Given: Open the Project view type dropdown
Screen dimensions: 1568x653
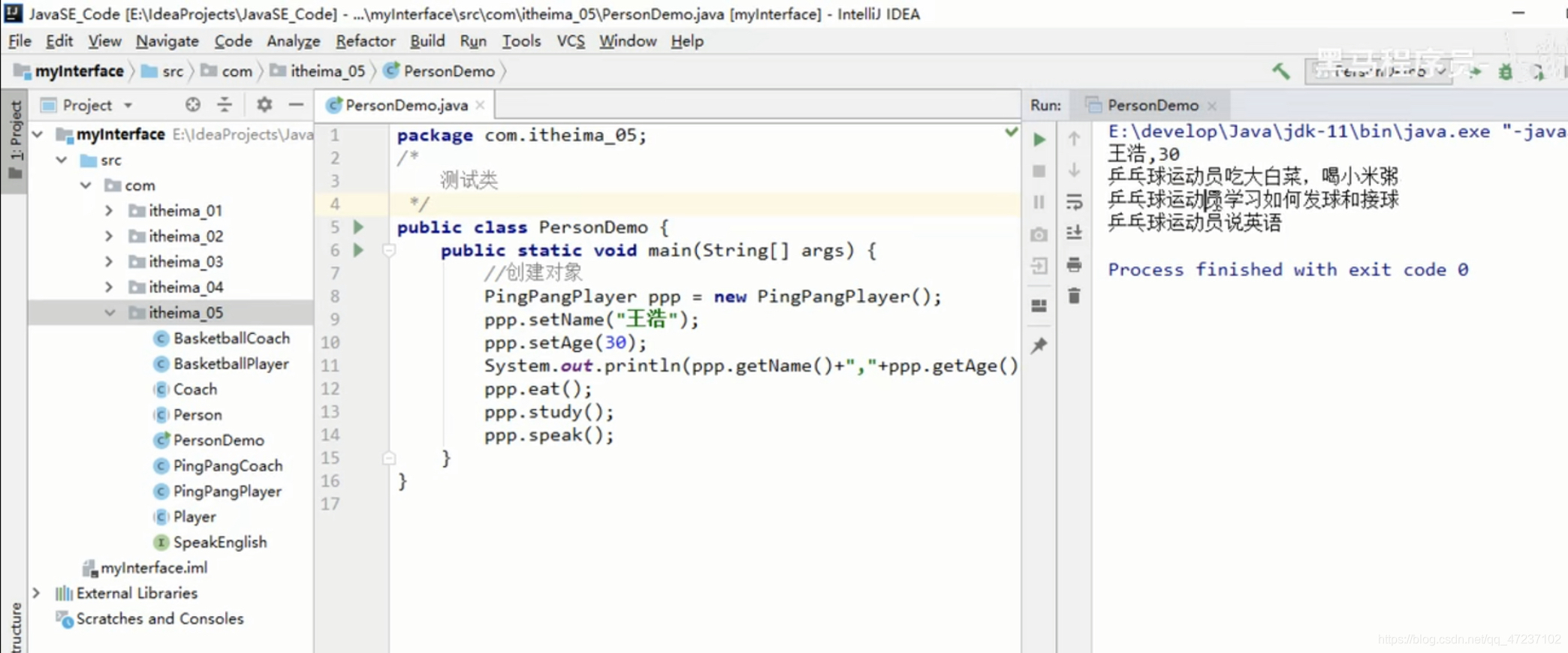Looking at the screenshot, I should 128,105.
